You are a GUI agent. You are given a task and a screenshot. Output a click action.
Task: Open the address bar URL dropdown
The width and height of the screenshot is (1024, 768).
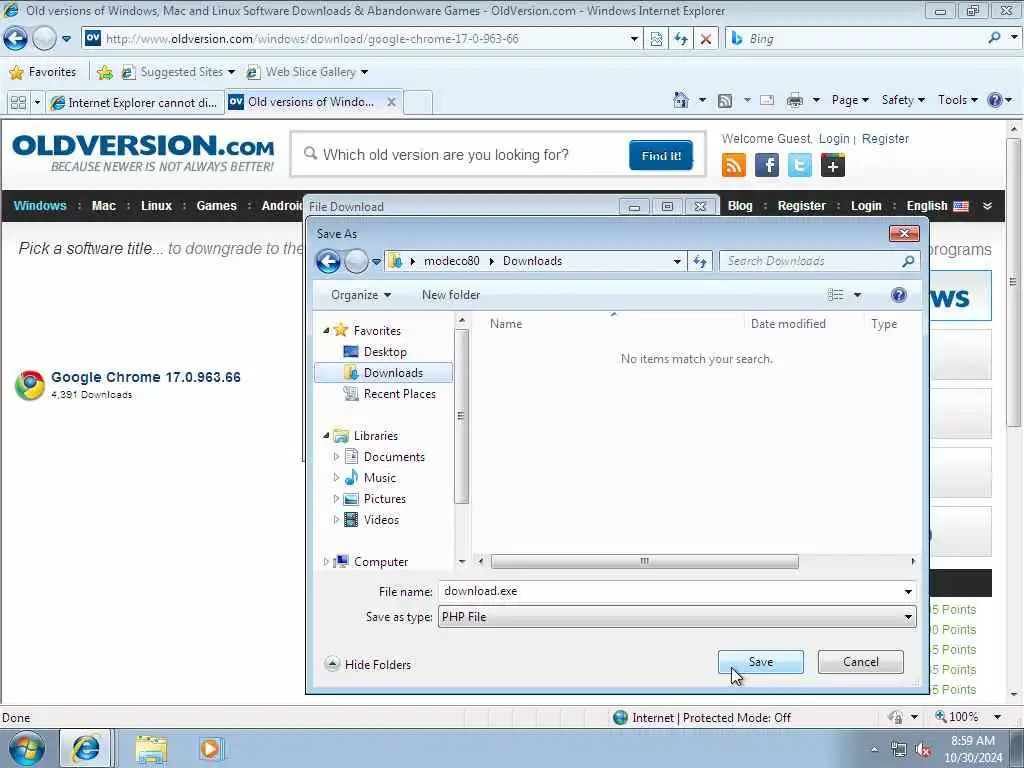(633, 39)
